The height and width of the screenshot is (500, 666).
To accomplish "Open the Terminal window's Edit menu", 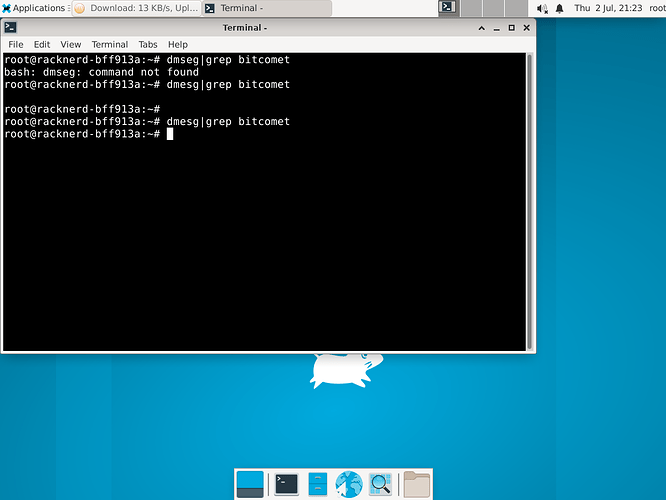I will [42, 45].
